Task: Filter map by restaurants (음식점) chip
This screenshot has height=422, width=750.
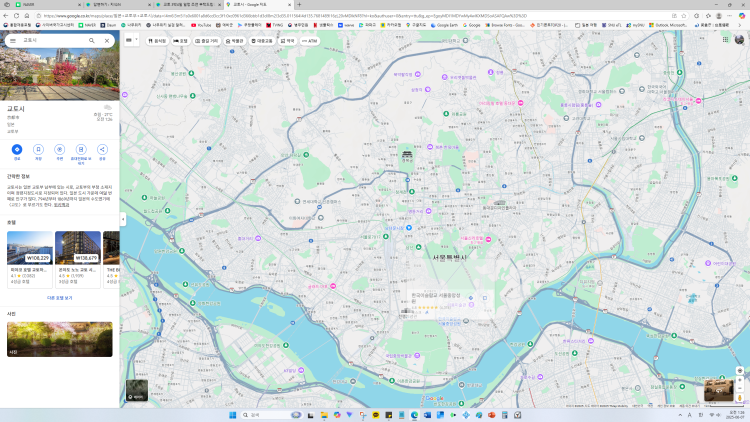Action: tap(157, 41)
